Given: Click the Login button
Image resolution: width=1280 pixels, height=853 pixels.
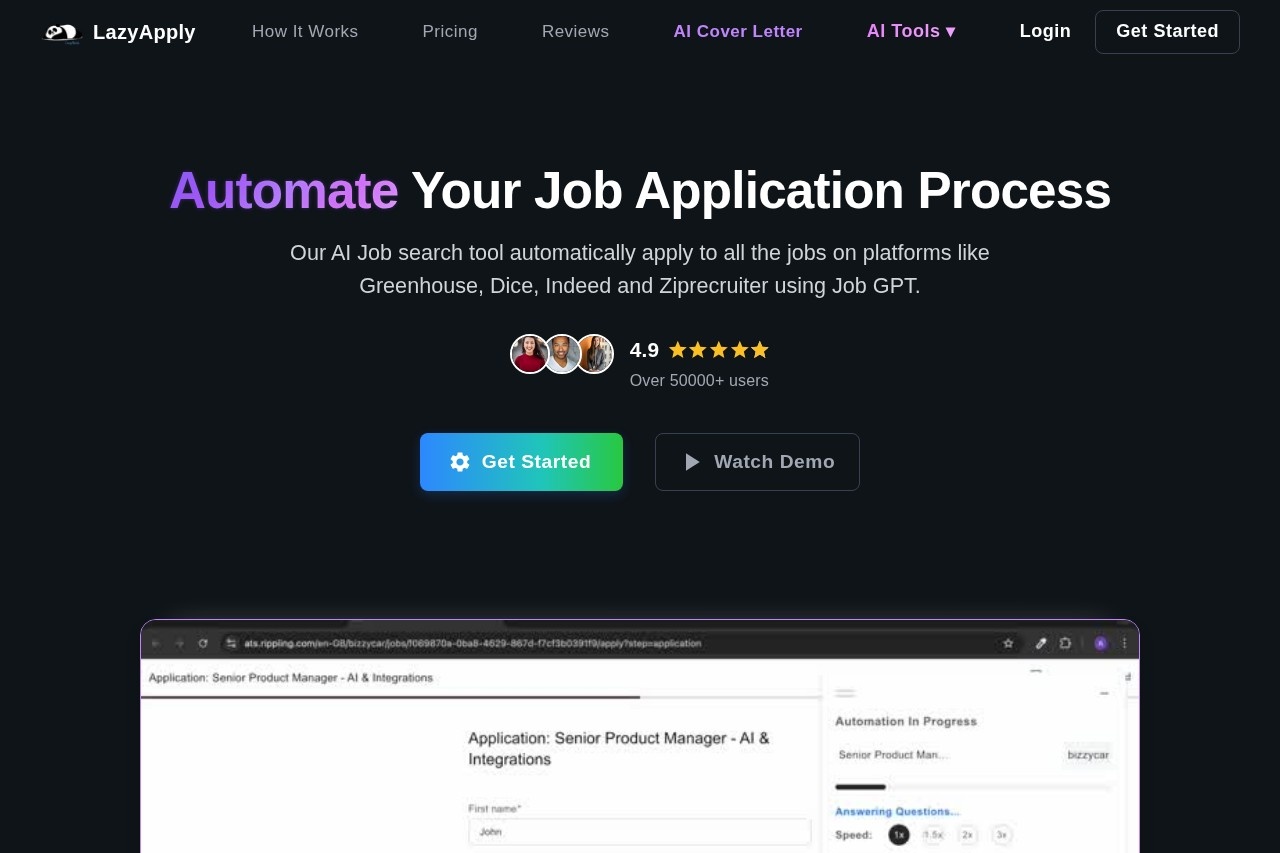Looking at the screenshot, I should pyautogui.click(x=1045, y=31).
